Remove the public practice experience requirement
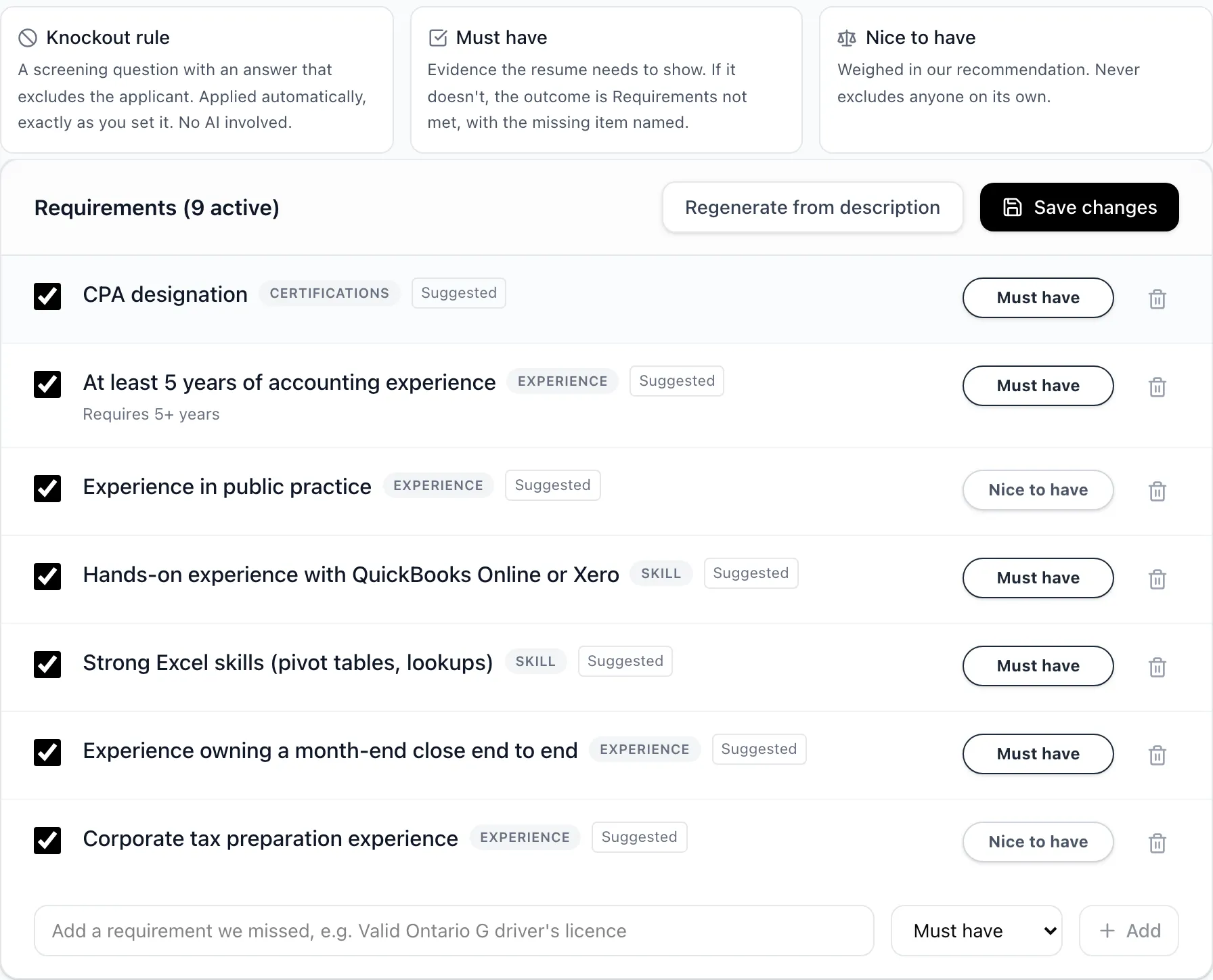Screen dimensions: 1213x980 pos(1157,491)
